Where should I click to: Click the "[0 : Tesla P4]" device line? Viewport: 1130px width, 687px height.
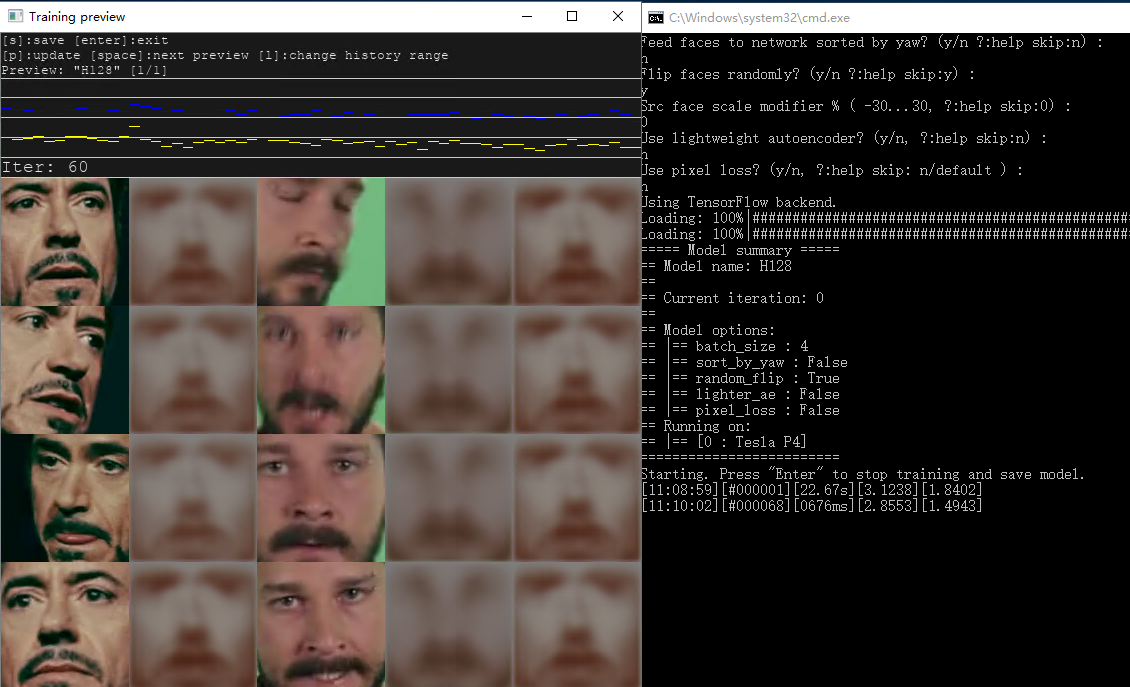coord(724,442)
